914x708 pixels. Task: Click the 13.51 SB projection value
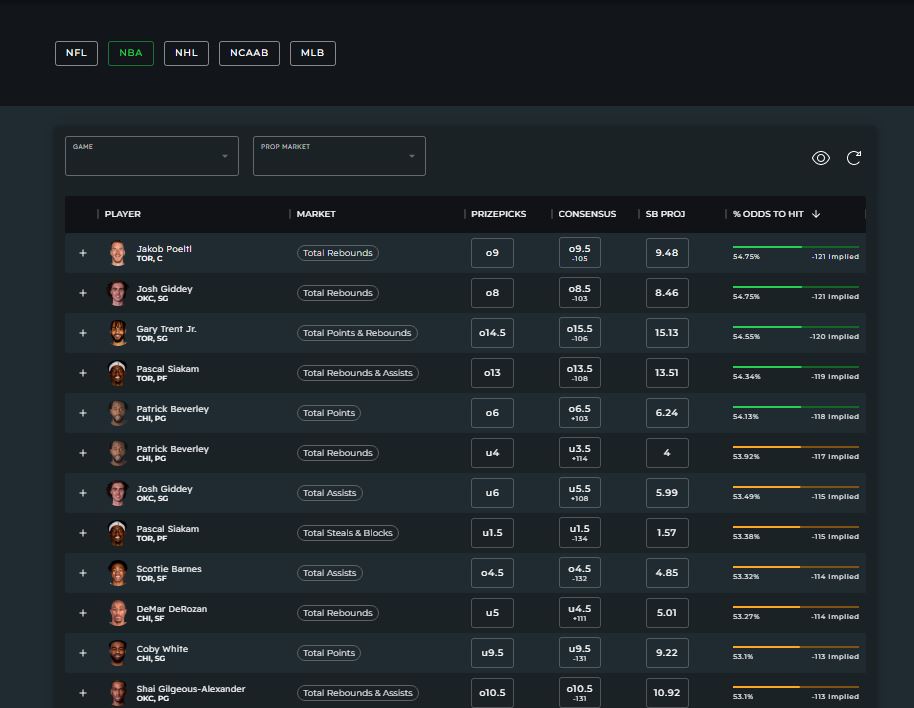coord(667,373)
